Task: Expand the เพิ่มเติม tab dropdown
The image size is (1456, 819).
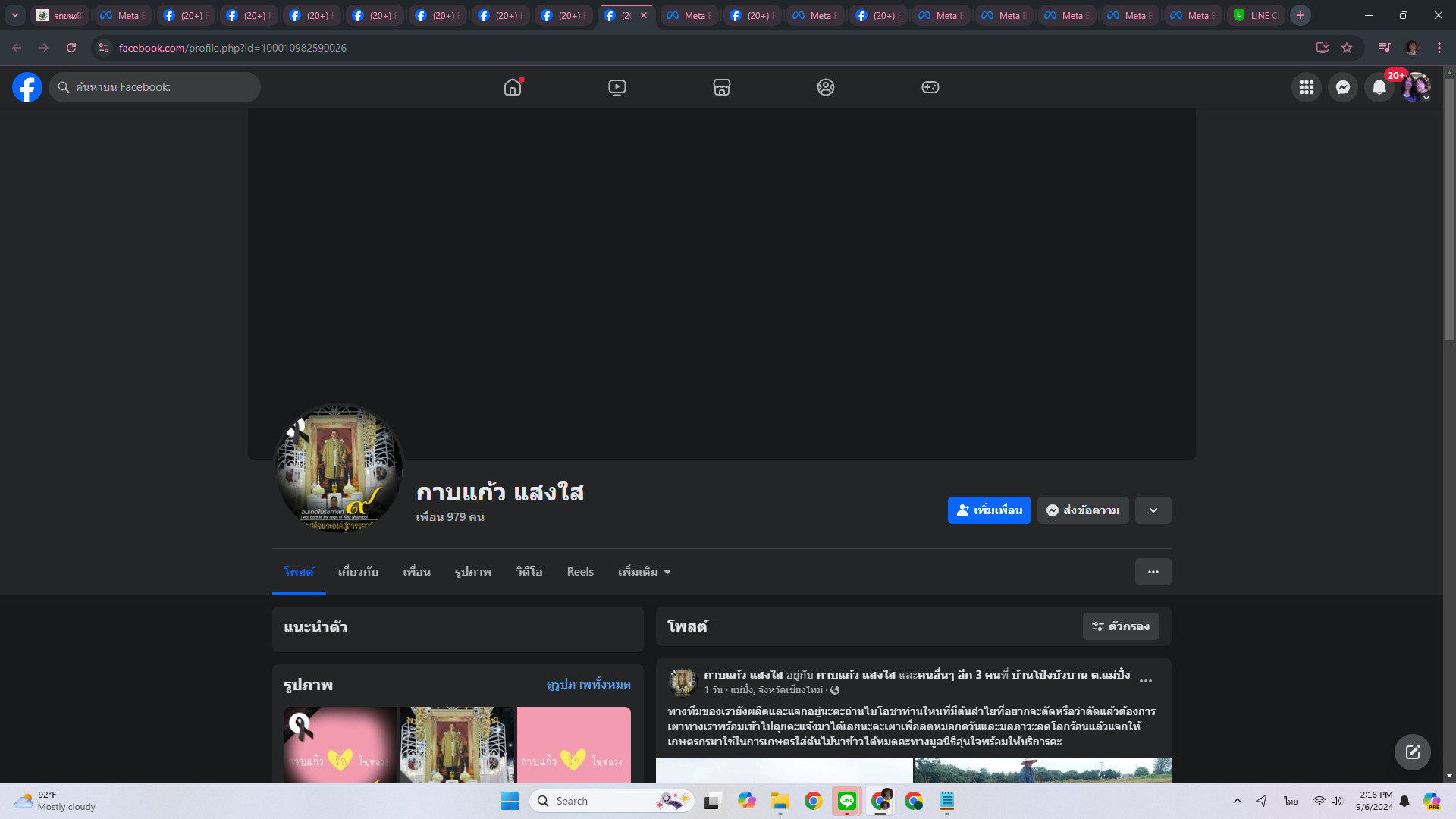Action: pos(644,572)
